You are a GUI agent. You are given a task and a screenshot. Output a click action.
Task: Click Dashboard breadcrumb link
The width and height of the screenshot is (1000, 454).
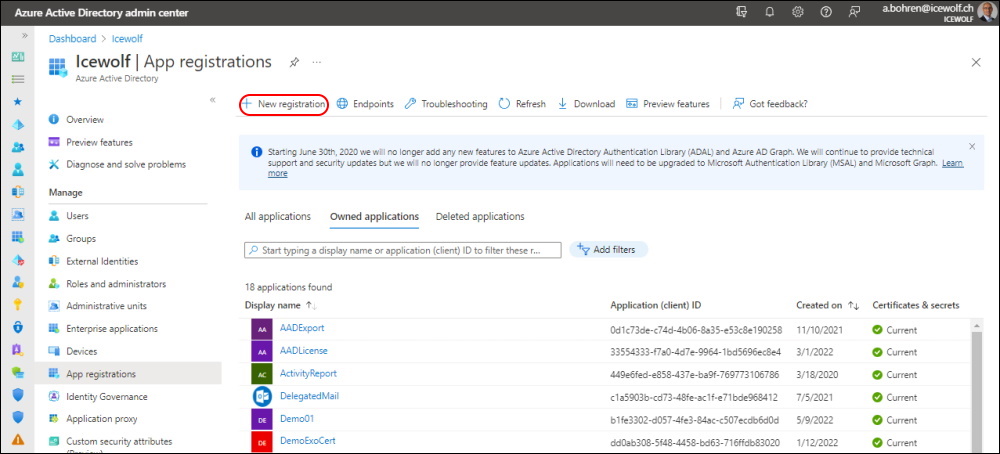pos(73,39)
